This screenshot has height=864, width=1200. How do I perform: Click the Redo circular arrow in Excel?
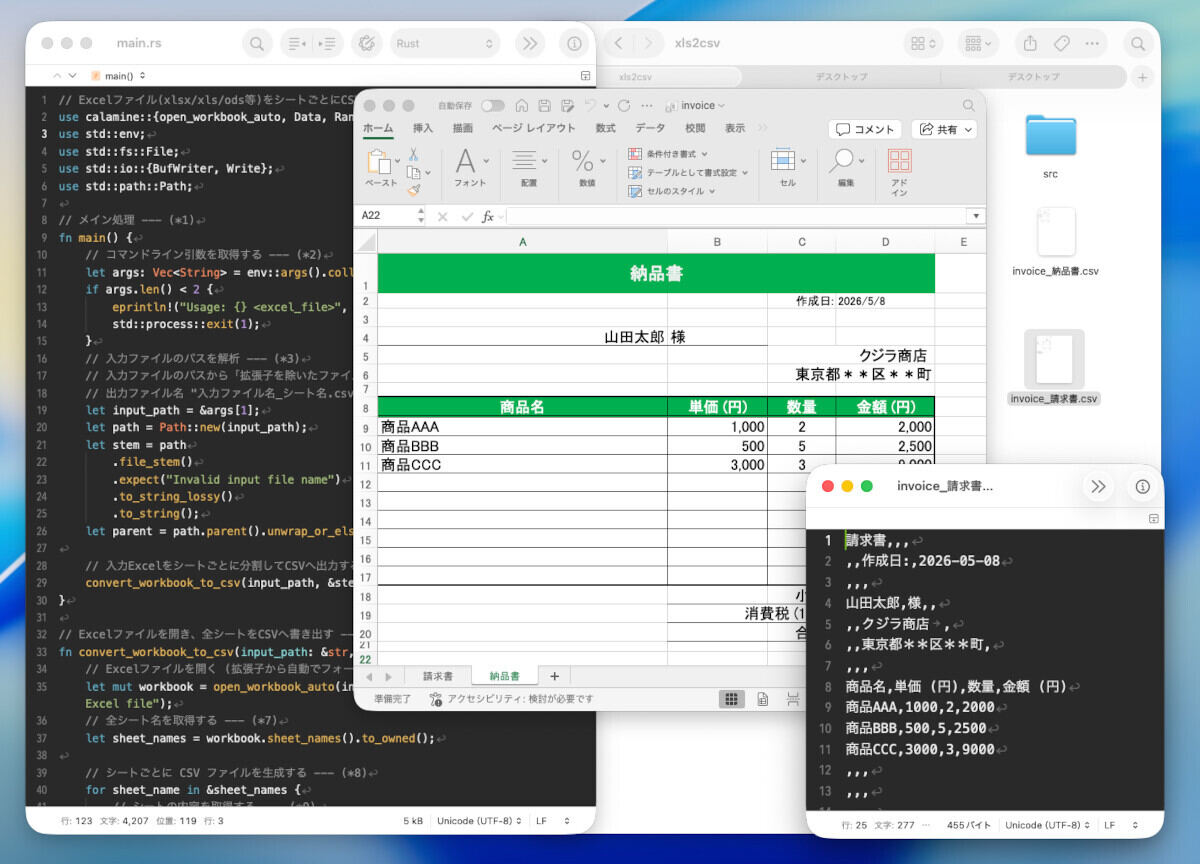coord(624,106)
